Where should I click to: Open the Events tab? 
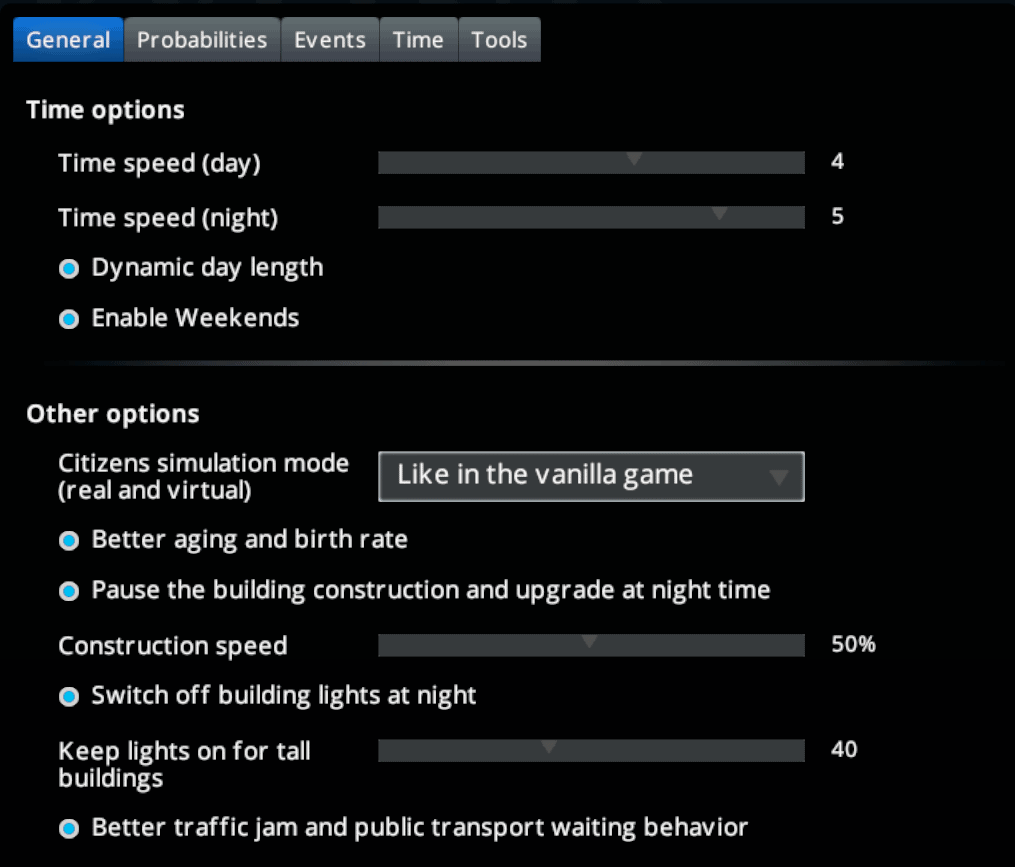click(x=330, y=40)
